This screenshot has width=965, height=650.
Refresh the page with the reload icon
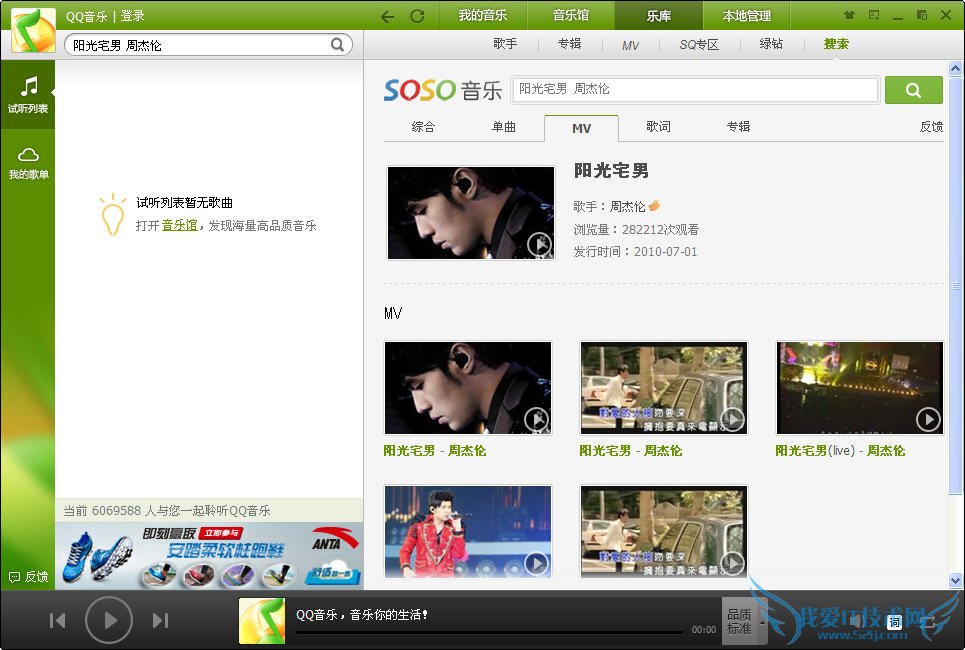(x=417, y=17)
